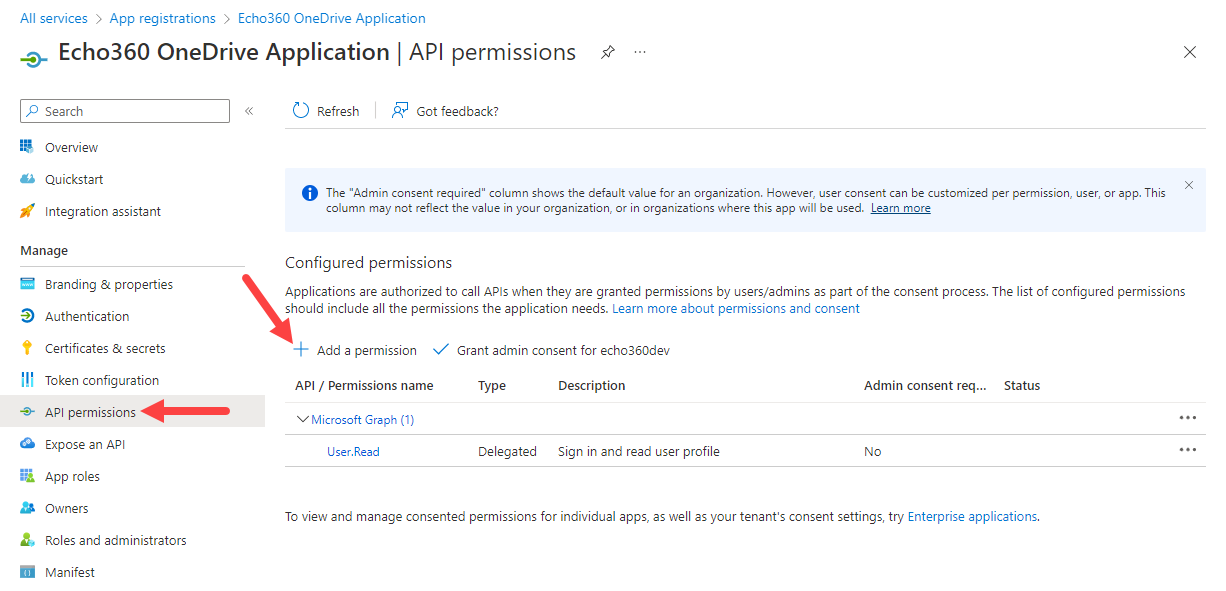Viewport: 1226px width, 591px height.
Task: Open the User.Read permission link
Action: tap(353, 451)
